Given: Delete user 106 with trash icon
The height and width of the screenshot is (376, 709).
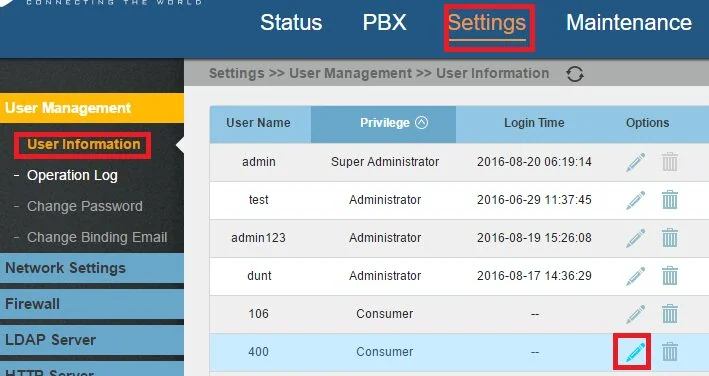Looking at the screenshot, I should pyautogui.click(x=670, y=314).
